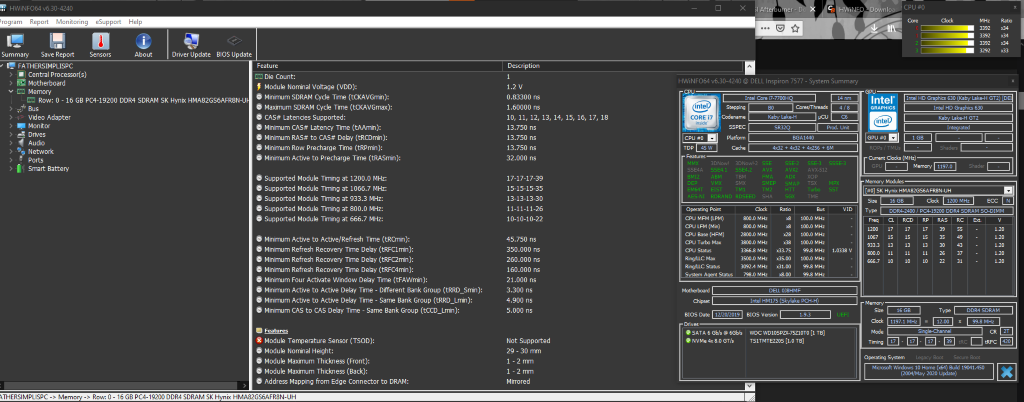The width and height of the screenshot is (1024, 402).
Task: Open the Monitoring menu
Action: (72, 22)
